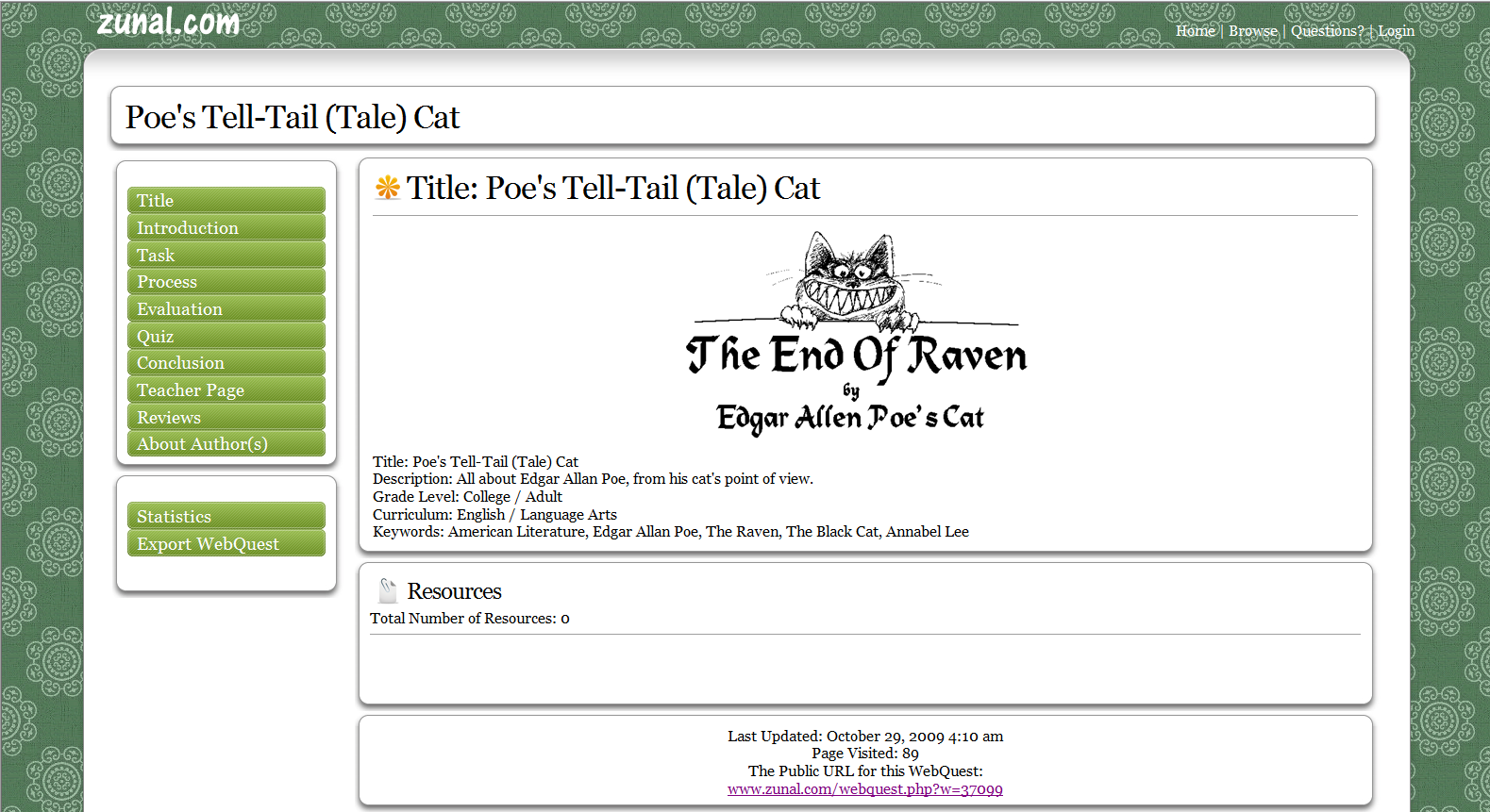The width and height of the screenshot is (1490, 812).
Task: Click the Questions? link
Action: [x=1327, y=31]
